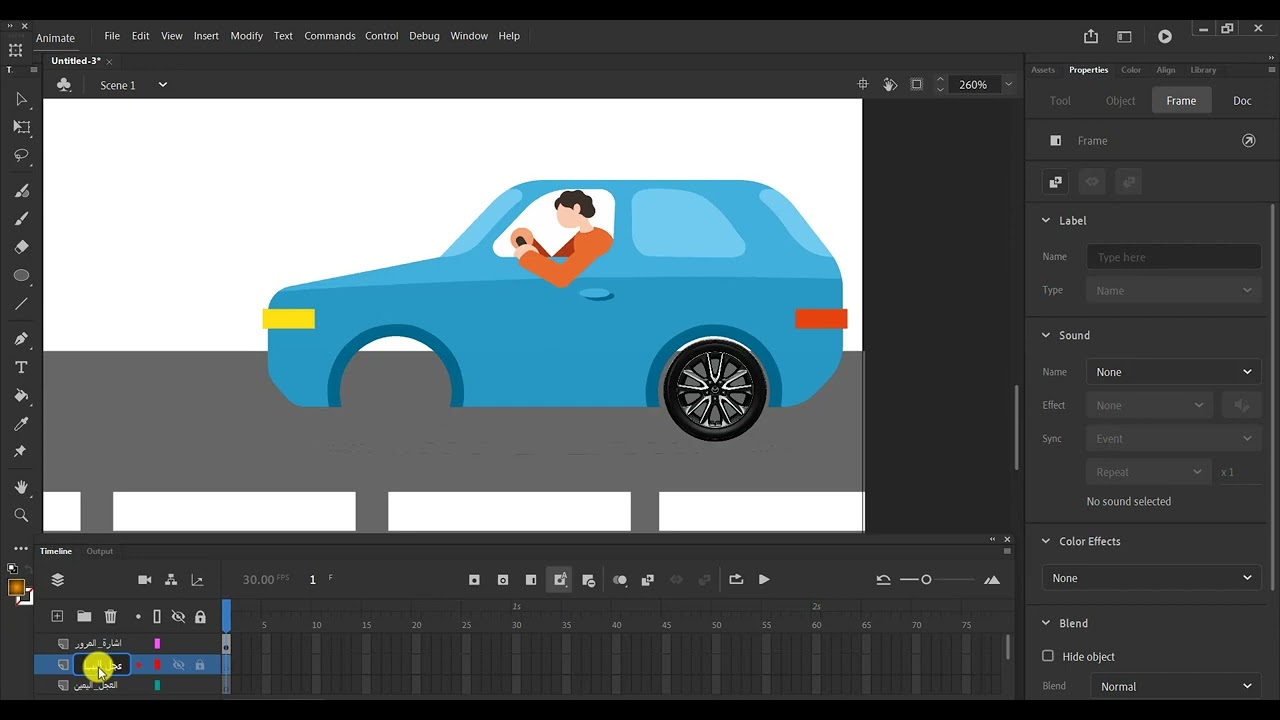Add a new layer in timeline
Image resolution: width=1280 pixels, height=720 pixels.
click(x=57, y=616)
